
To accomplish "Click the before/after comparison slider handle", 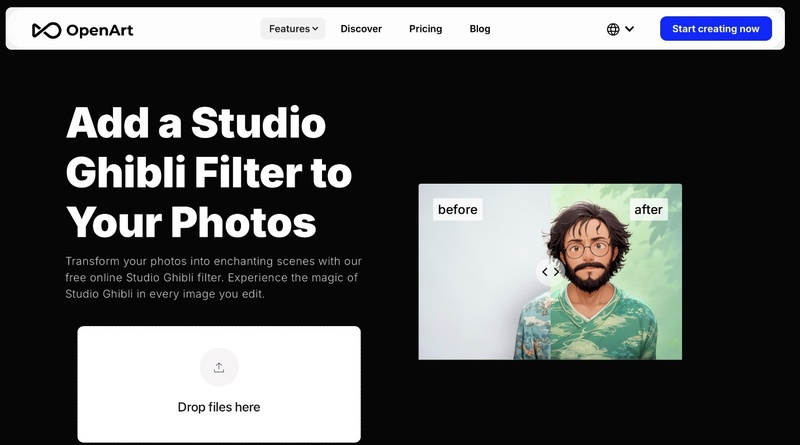I will point(551,272).
